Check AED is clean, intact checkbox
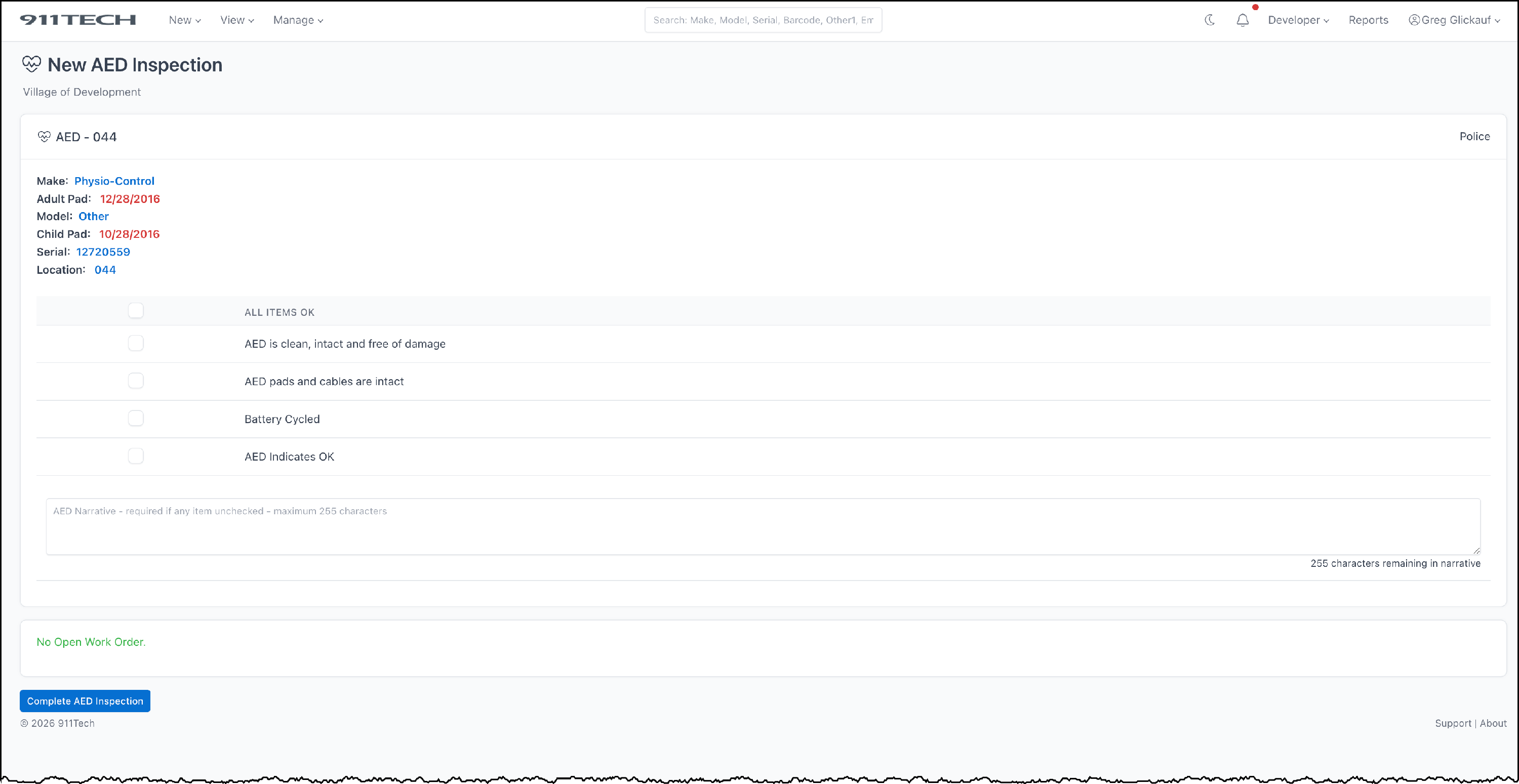 (x=136, y=343)
